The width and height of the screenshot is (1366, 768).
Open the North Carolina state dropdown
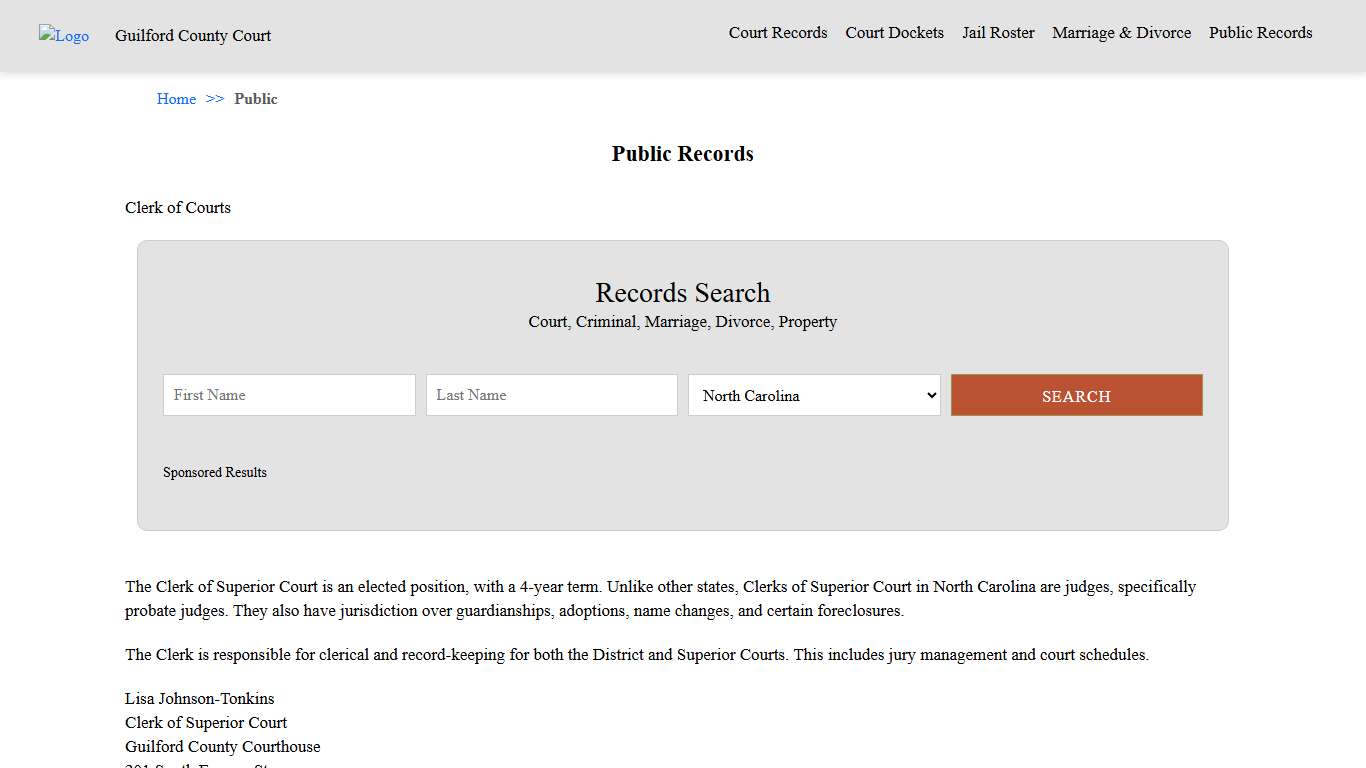coord(813,395)
